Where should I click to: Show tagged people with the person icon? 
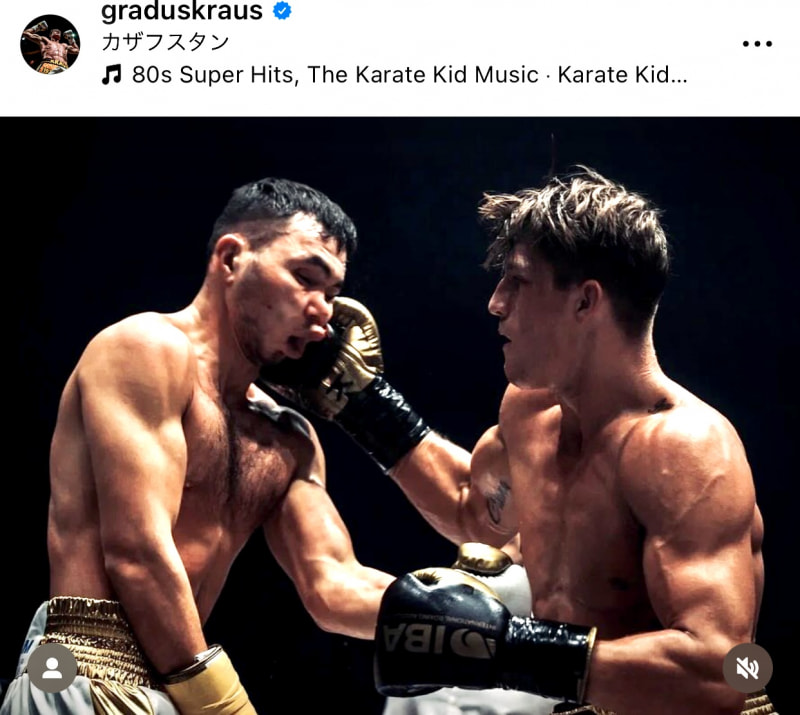tap(52, 668)
